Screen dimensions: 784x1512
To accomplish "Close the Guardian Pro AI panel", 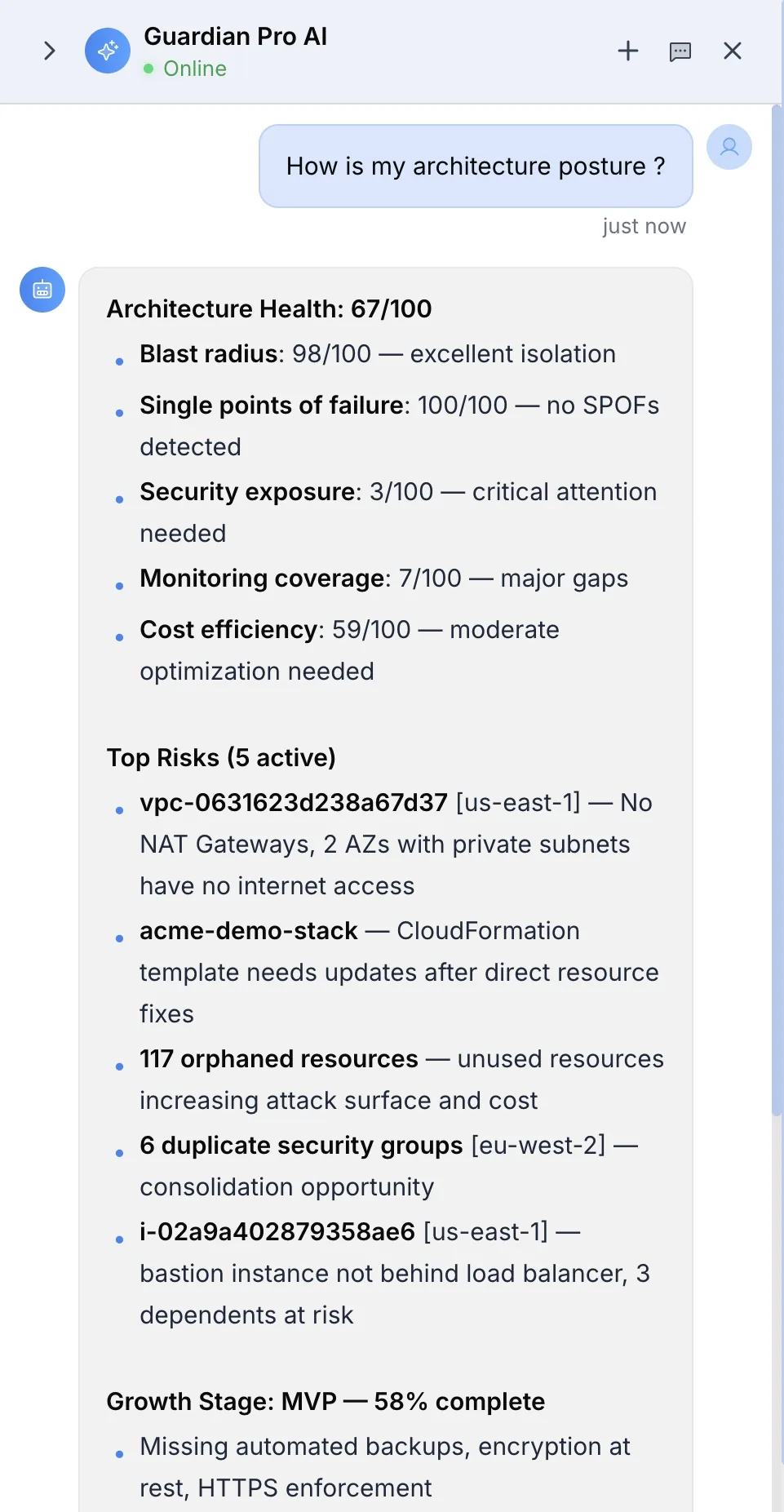I will click(733, 51).
